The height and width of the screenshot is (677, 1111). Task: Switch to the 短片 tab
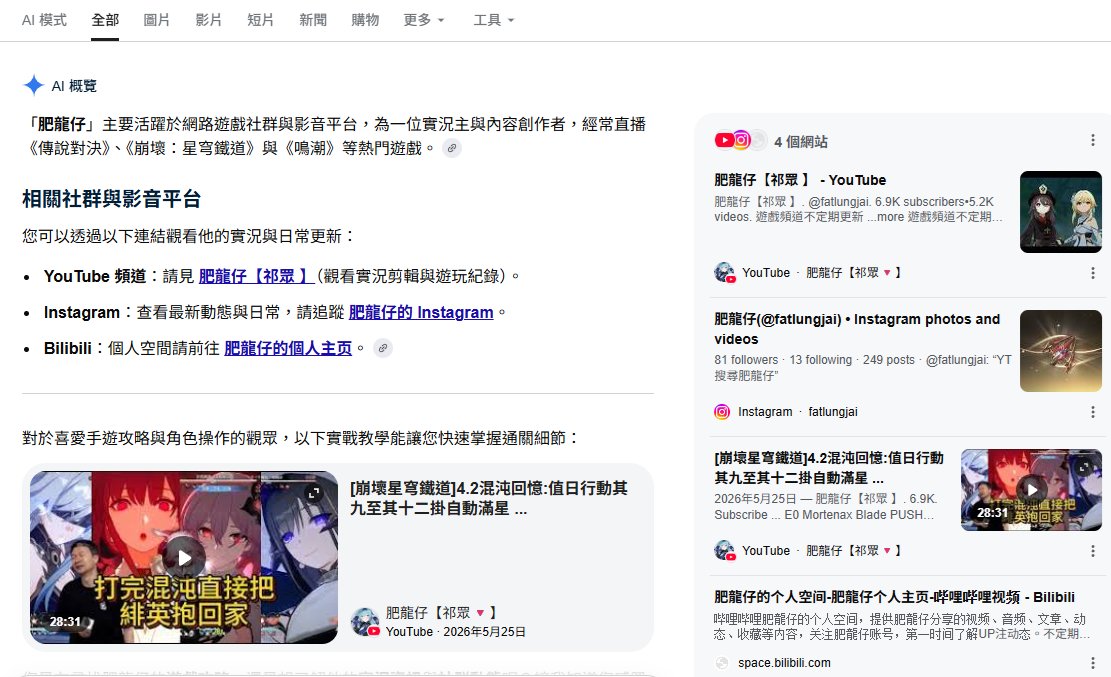point(260,20)
